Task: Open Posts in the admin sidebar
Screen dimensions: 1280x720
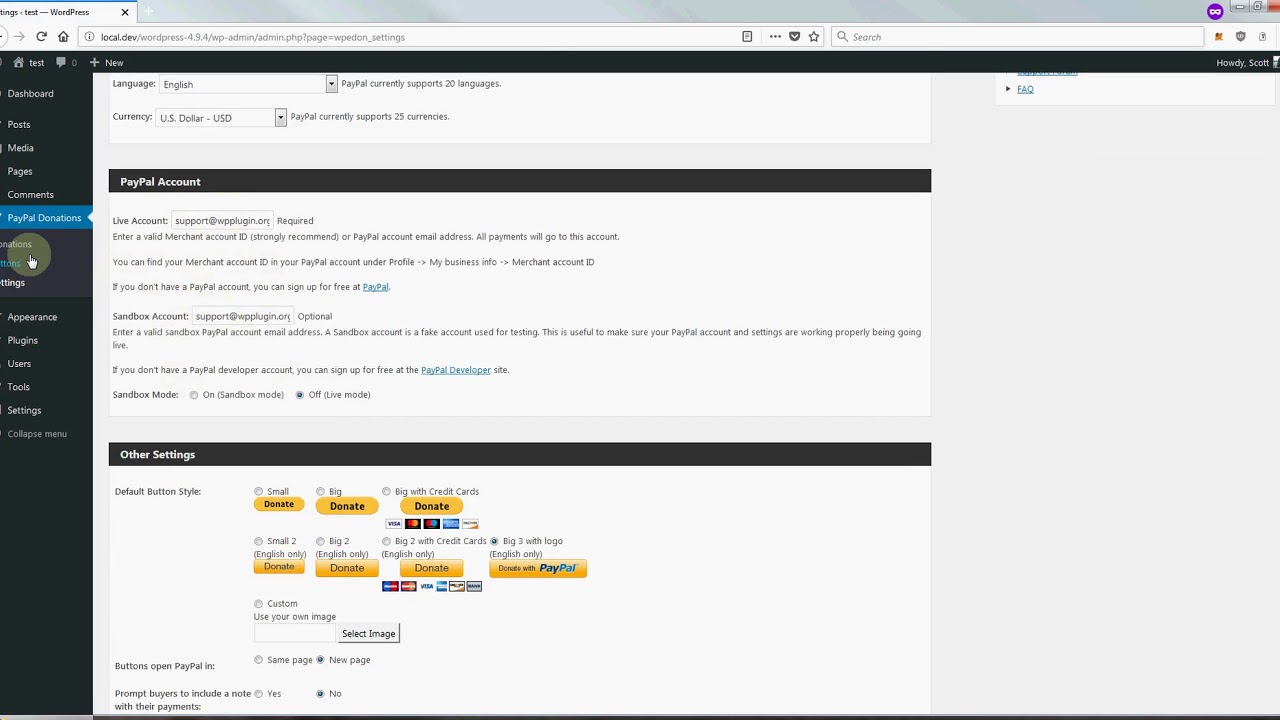Action: tap(19, 124)
